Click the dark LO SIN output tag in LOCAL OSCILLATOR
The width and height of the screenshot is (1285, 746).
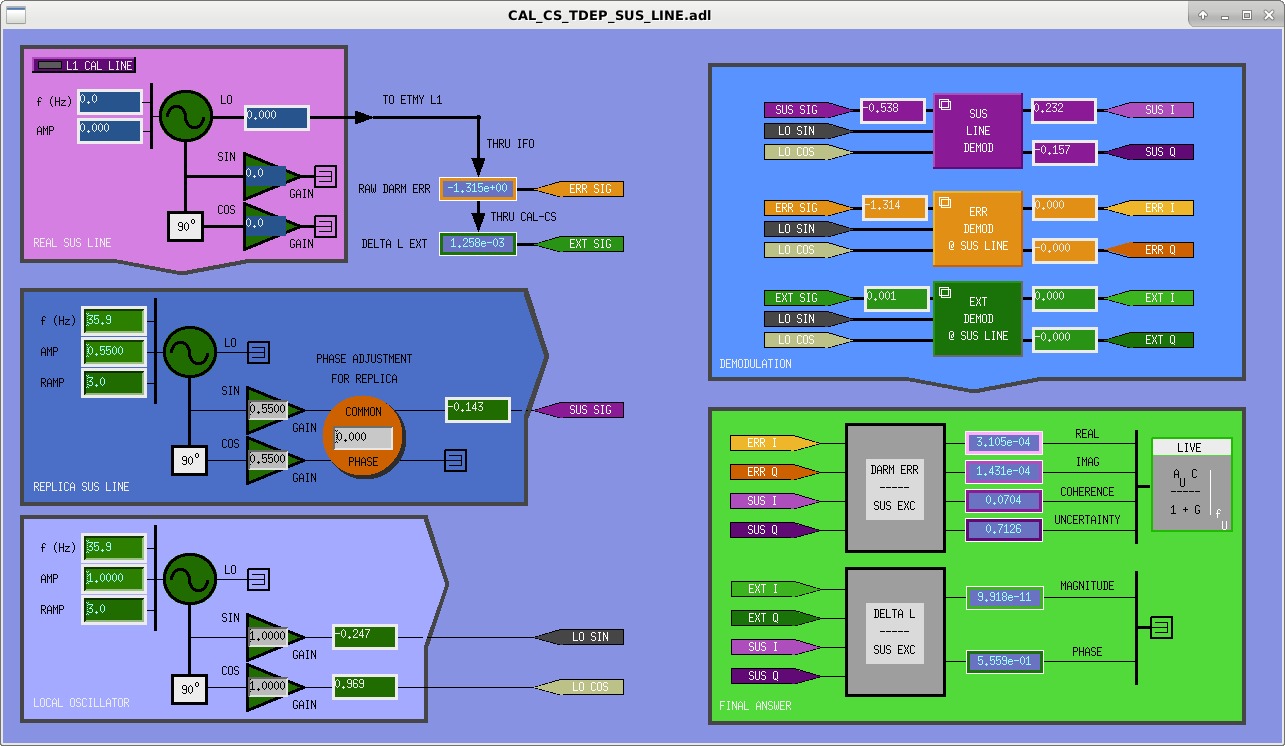click(579, 637)
